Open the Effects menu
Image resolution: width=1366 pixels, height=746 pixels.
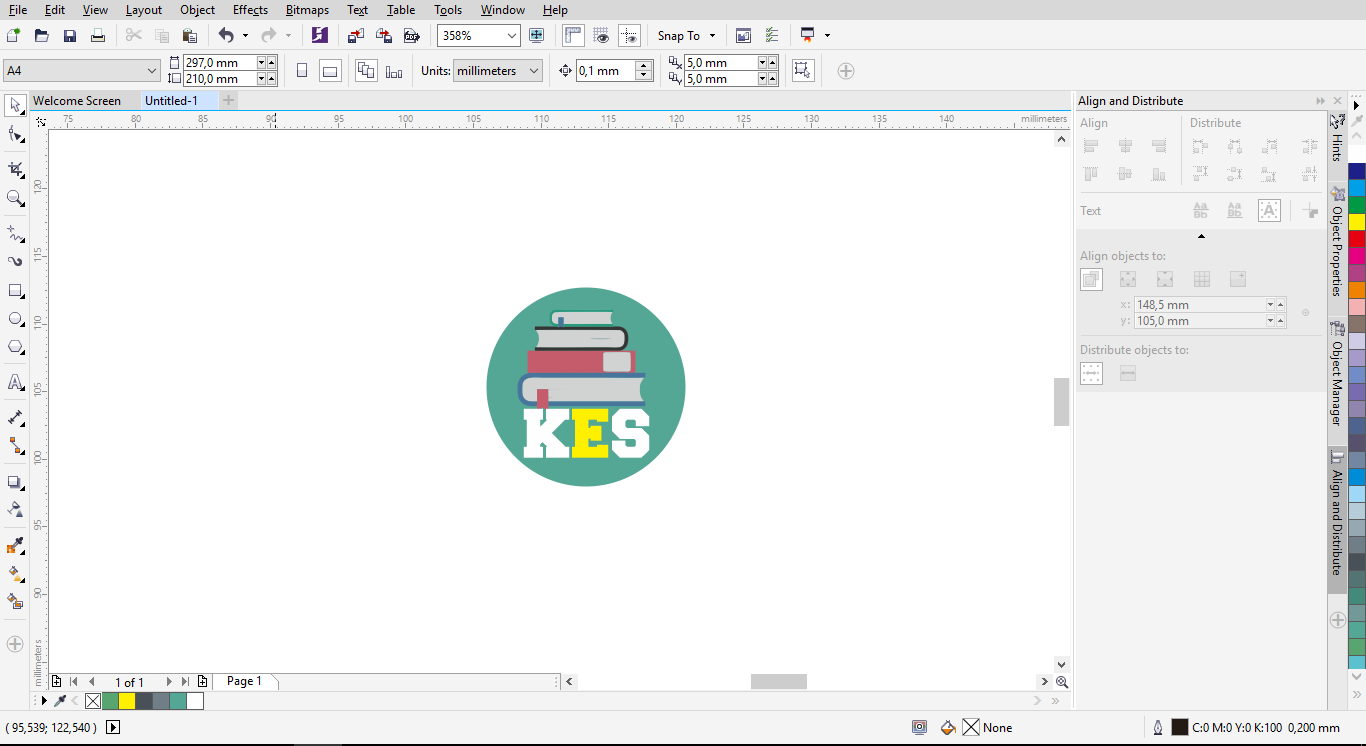(x=250, y=10)
